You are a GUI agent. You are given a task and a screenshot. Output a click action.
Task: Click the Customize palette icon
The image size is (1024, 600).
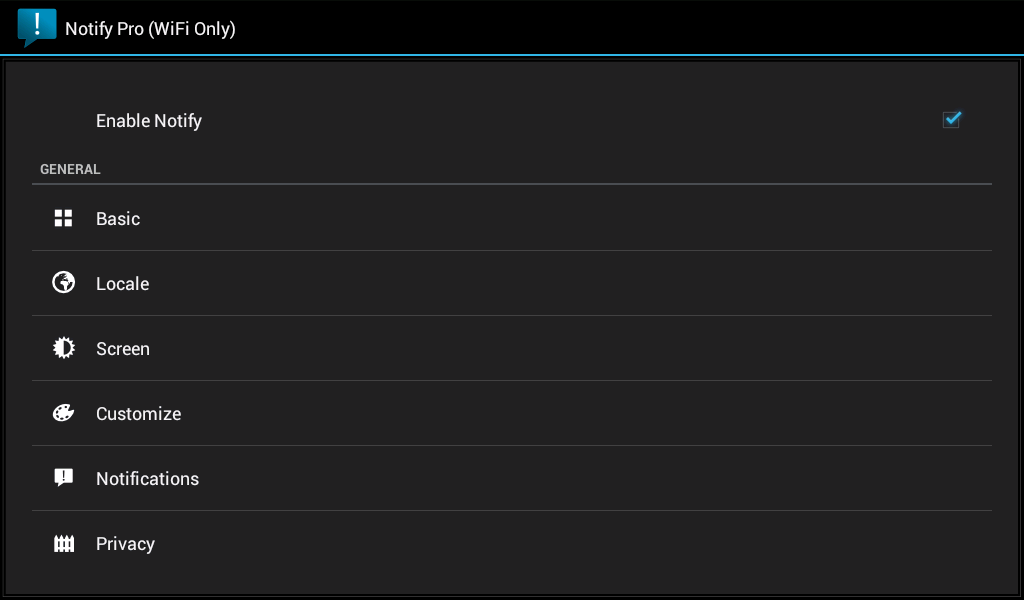tap(63, 413)
